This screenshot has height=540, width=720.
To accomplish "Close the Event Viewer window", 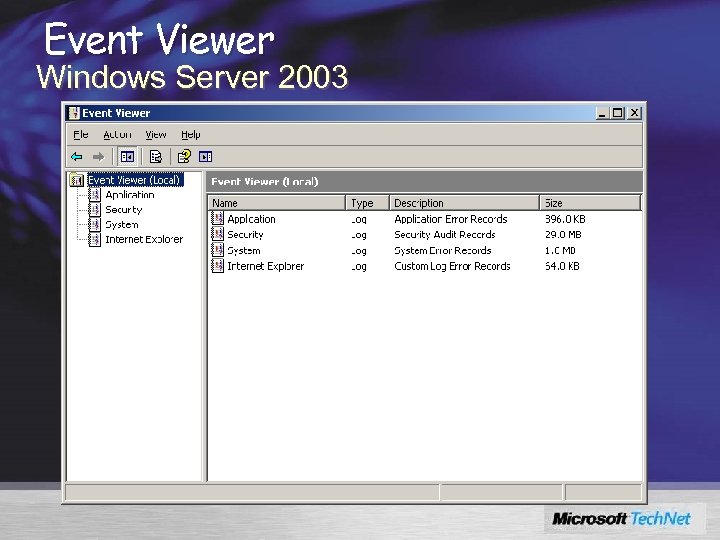I will pos(634,113).
